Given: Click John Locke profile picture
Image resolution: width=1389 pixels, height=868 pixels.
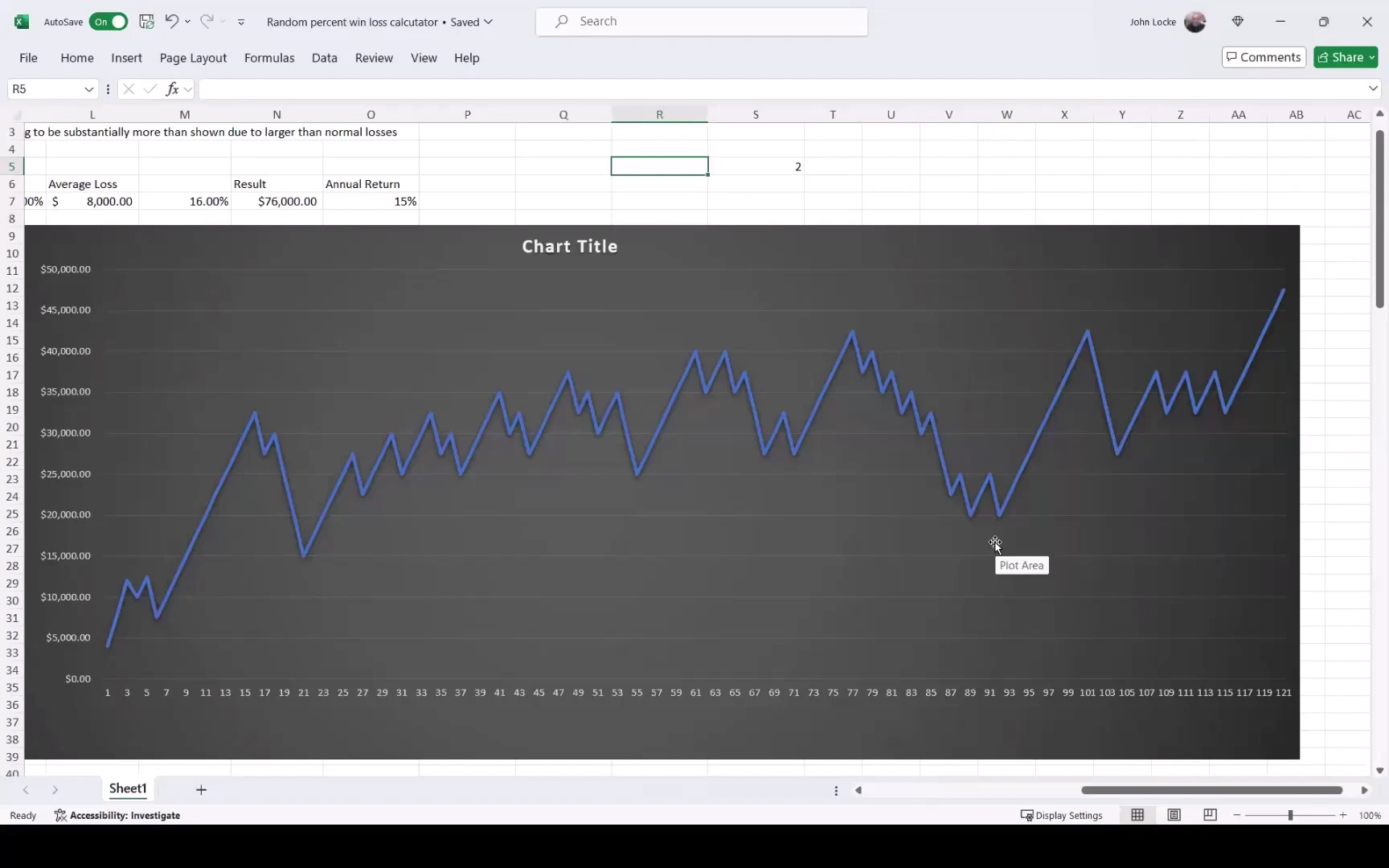Looking at the screenshot, I should click(1195, 22).
